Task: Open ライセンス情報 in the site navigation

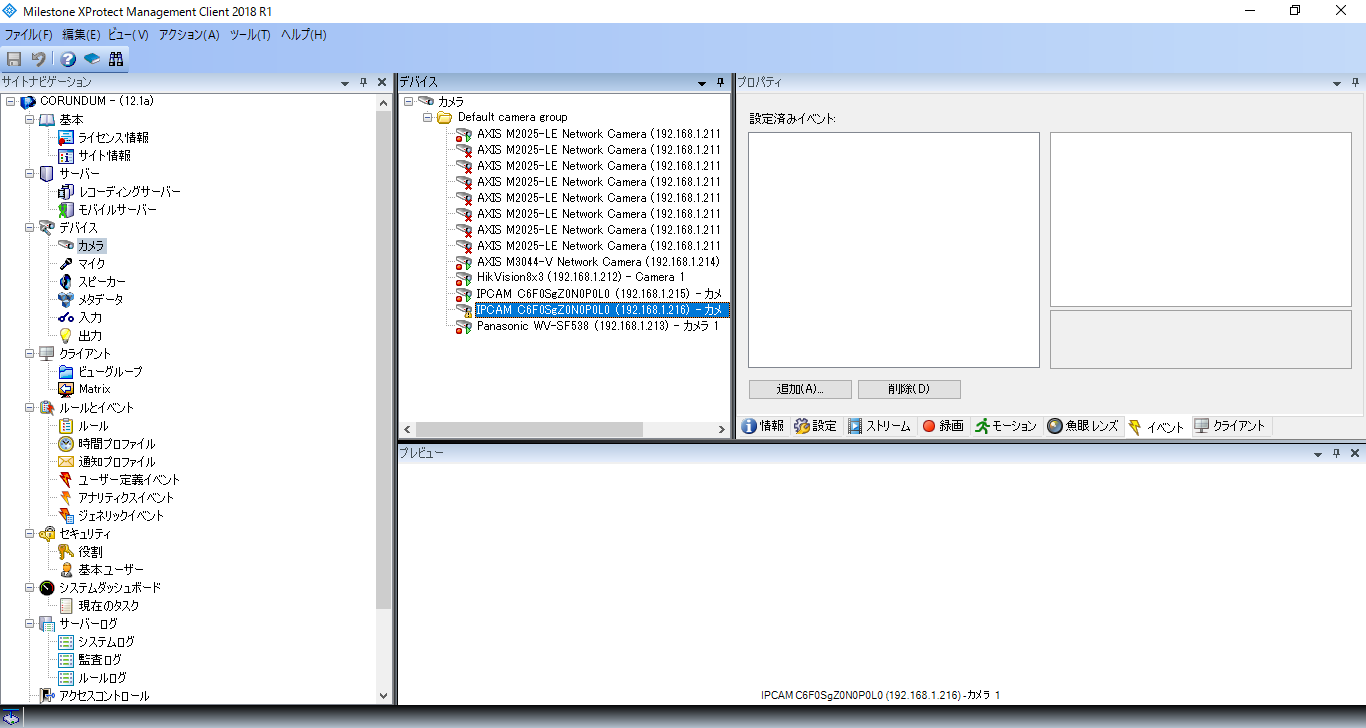Action: [113, 138]
